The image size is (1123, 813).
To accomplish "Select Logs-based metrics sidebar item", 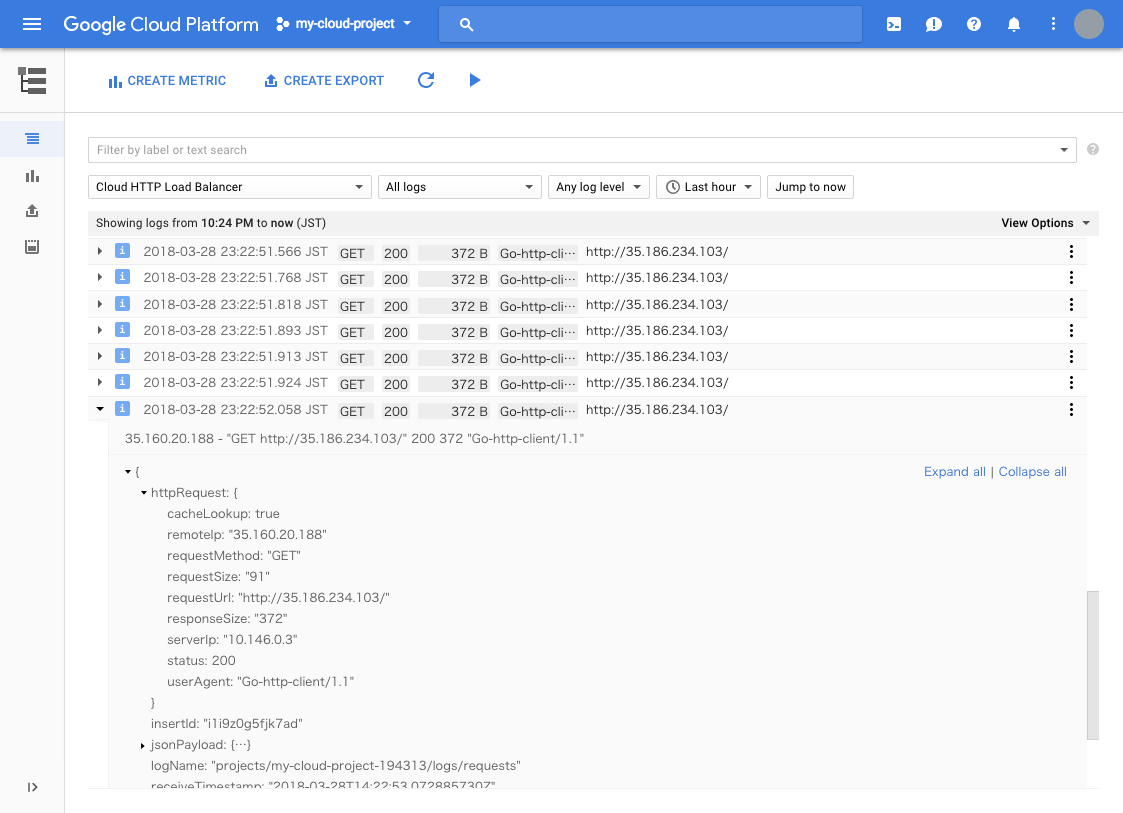I will pyautogui.click(x=32, y=175).
